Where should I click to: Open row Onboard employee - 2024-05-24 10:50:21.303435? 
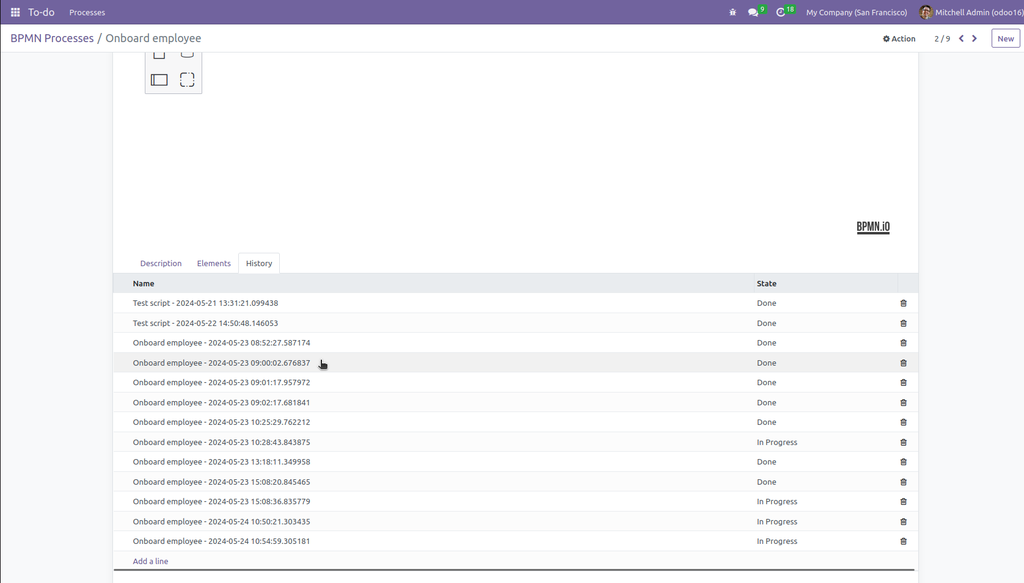click(x=515, y=522)
